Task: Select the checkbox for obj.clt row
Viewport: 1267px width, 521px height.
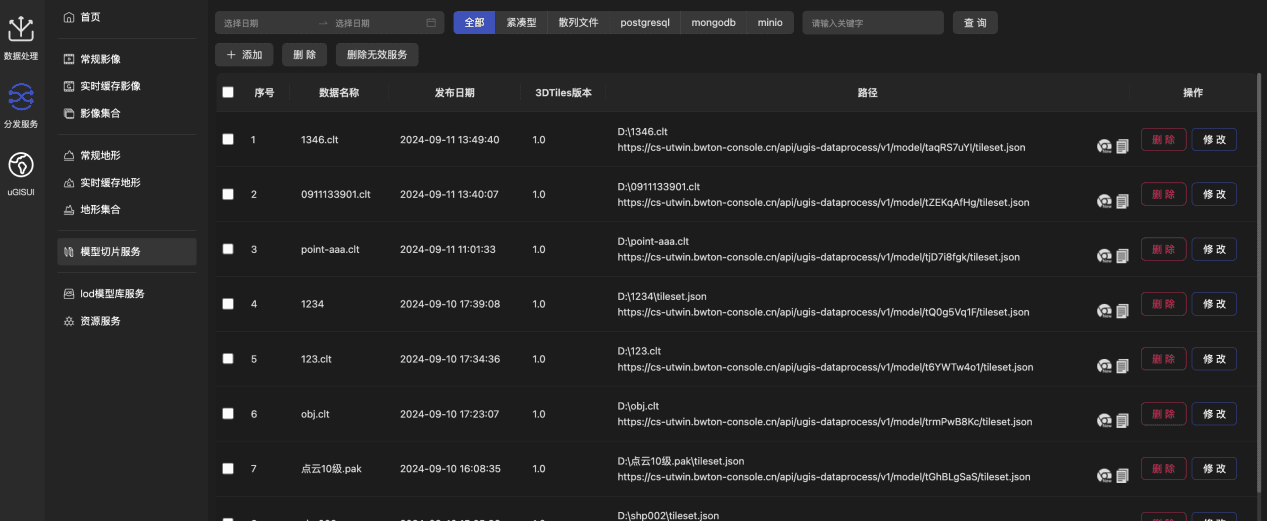Action: coord(228,413)
